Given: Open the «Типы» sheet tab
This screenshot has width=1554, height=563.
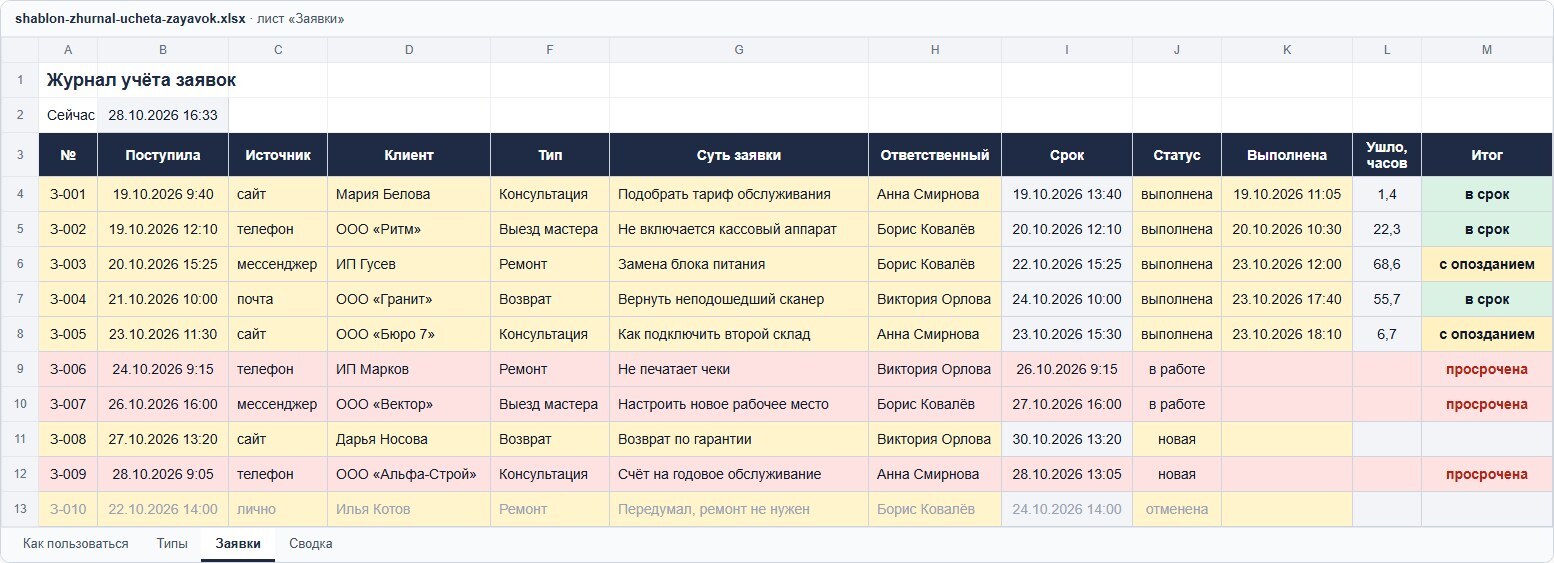Looking at the screenshot, I should point(172,544).
